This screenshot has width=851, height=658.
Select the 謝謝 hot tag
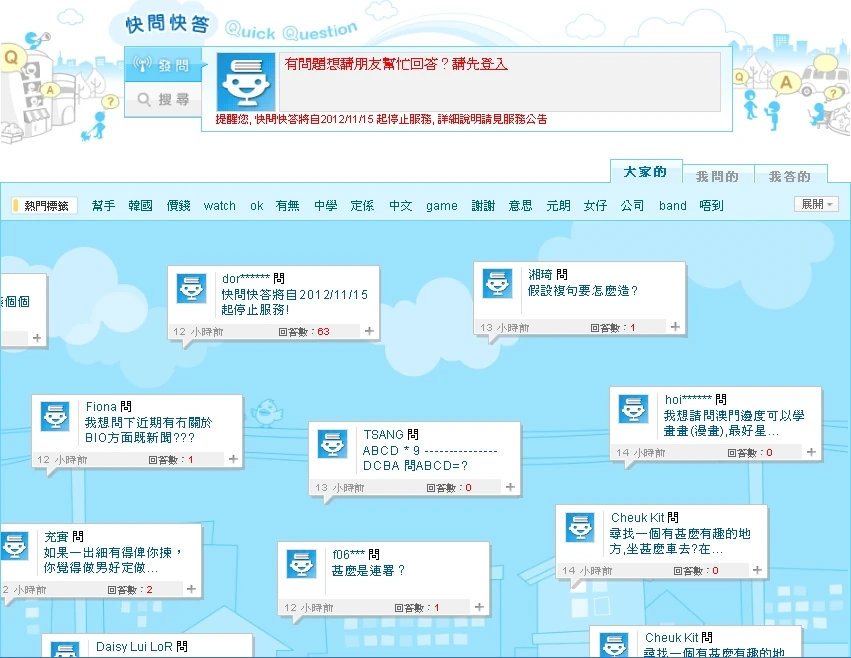(x=483, y=206)
